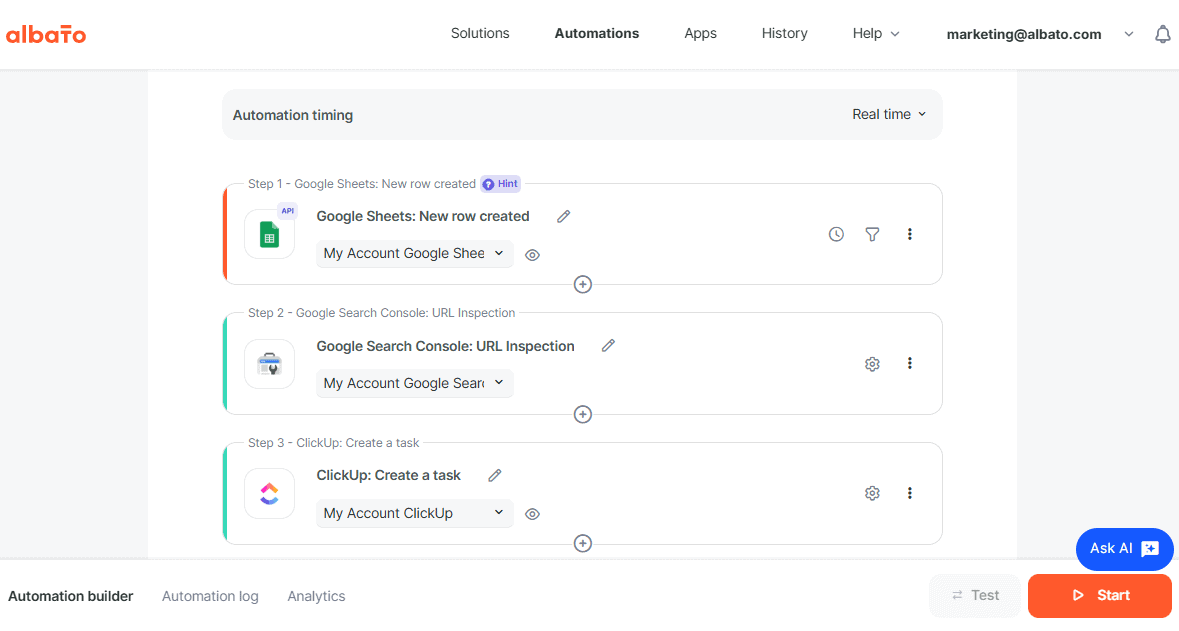Click the Start button
The width and height of the screenshot is (1179, 631).
(x=1100, y=596)
